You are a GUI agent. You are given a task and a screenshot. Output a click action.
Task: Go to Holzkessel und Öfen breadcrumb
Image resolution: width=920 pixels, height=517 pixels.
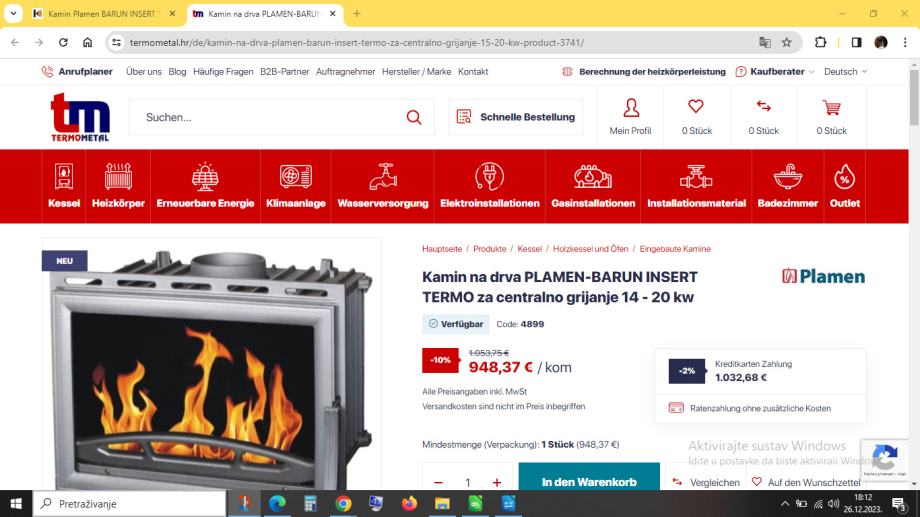pyautogui.click(x=590, y=249)
